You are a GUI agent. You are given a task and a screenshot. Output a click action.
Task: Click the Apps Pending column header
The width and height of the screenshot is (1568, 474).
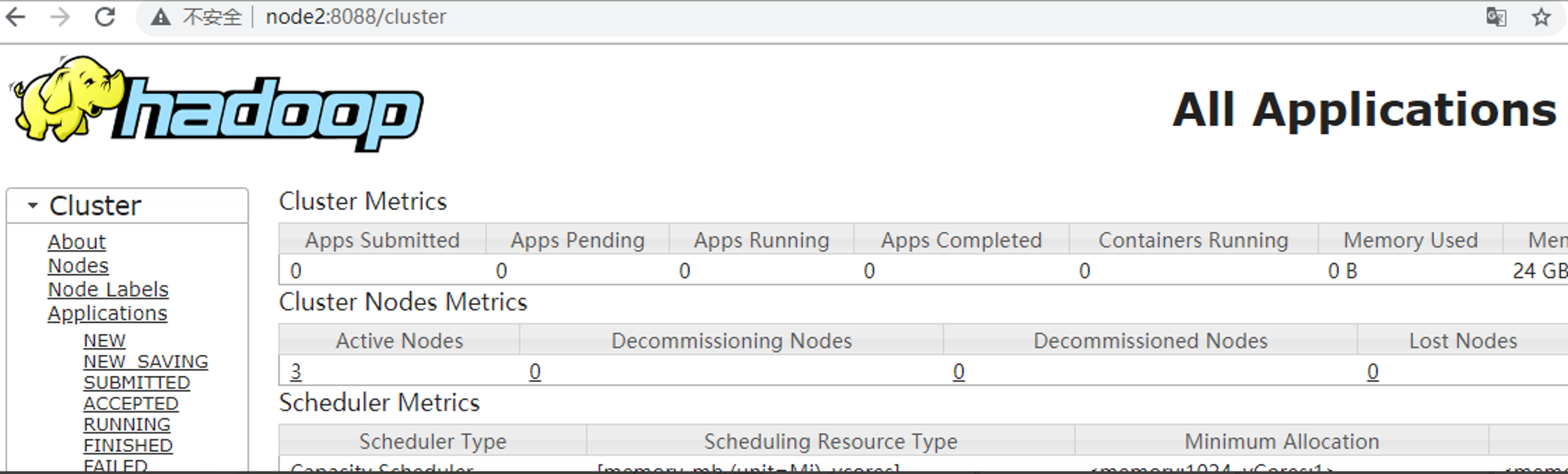click(578, 240)
